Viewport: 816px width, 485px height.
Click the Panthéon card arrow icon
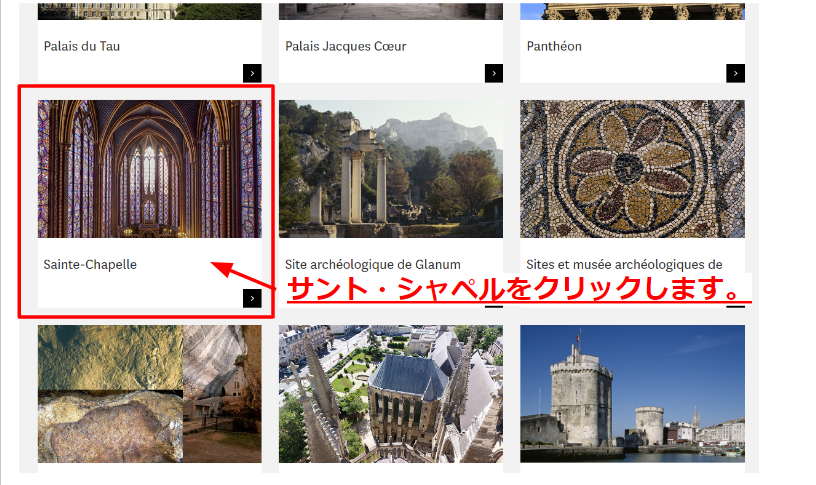(x=735, y=73)
